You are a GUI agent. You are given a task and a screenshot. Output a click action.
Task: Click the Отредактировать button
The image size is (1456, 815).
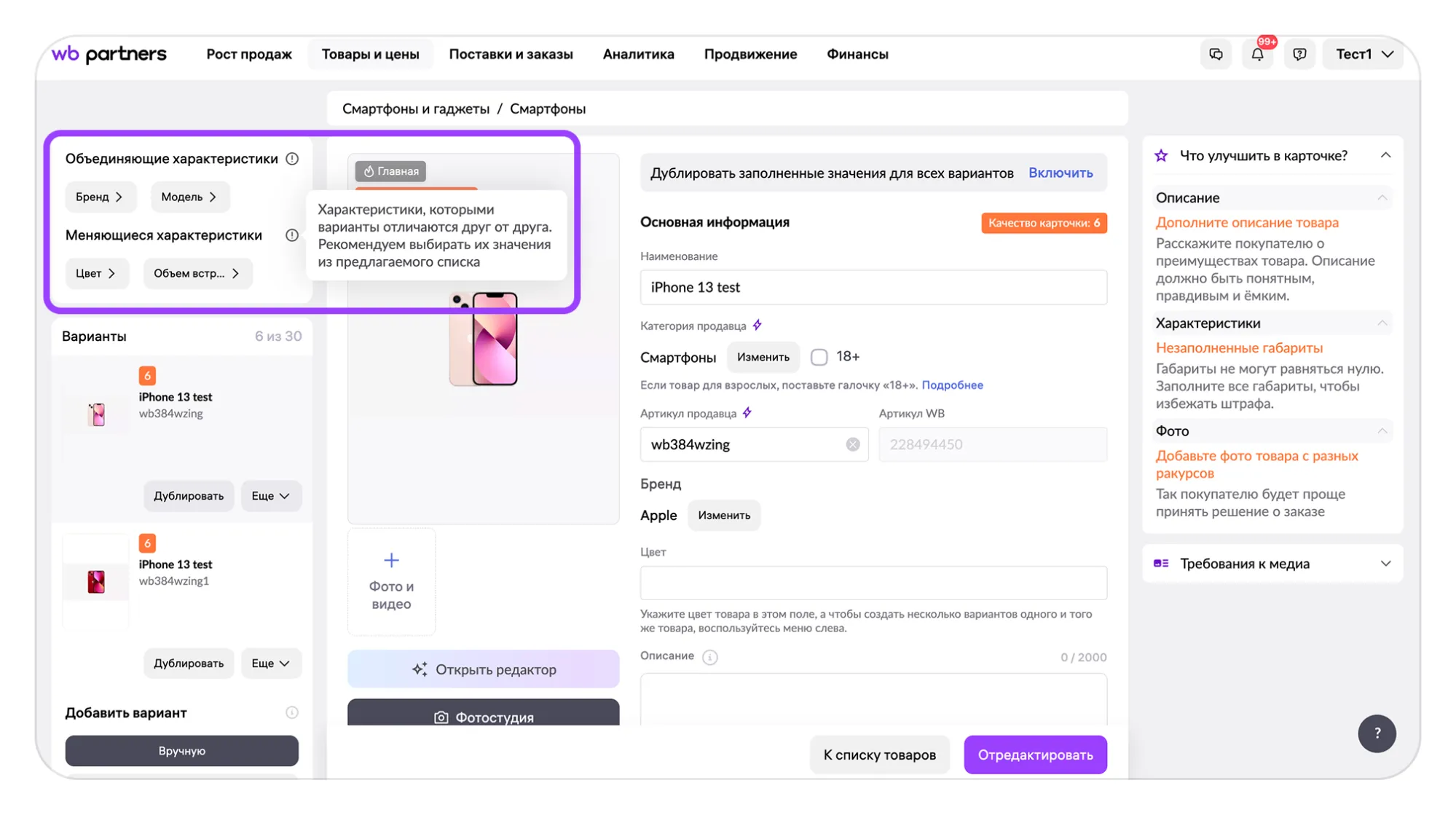(x=1034, y=755)
